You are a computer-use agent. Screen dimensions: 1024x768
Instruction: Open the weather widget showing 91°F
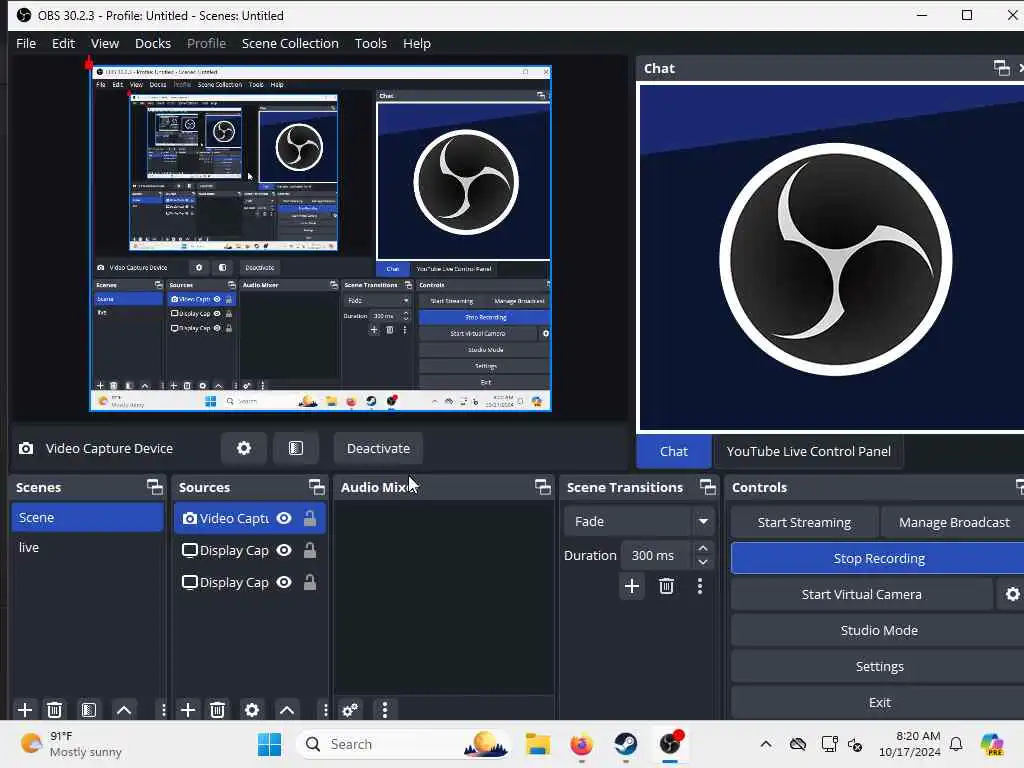click(x=71, y=744)
